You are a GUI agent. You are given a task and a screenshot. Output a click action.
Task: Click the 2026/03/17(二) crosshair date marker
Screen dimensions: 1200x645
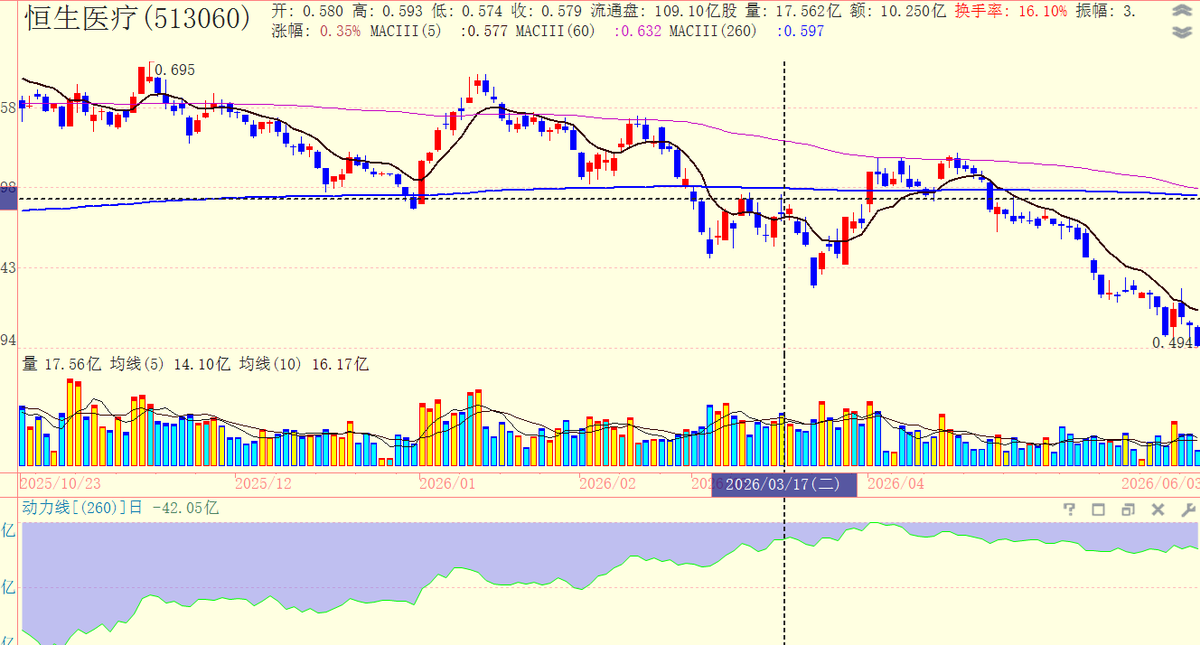pyautogui.click(x=783, y=485)
